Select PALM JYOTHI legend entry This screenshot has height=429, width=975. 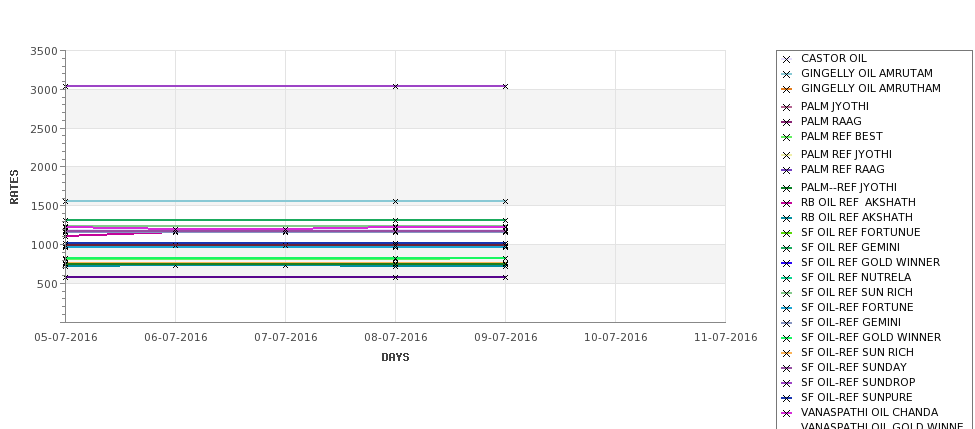coord(834,106)
